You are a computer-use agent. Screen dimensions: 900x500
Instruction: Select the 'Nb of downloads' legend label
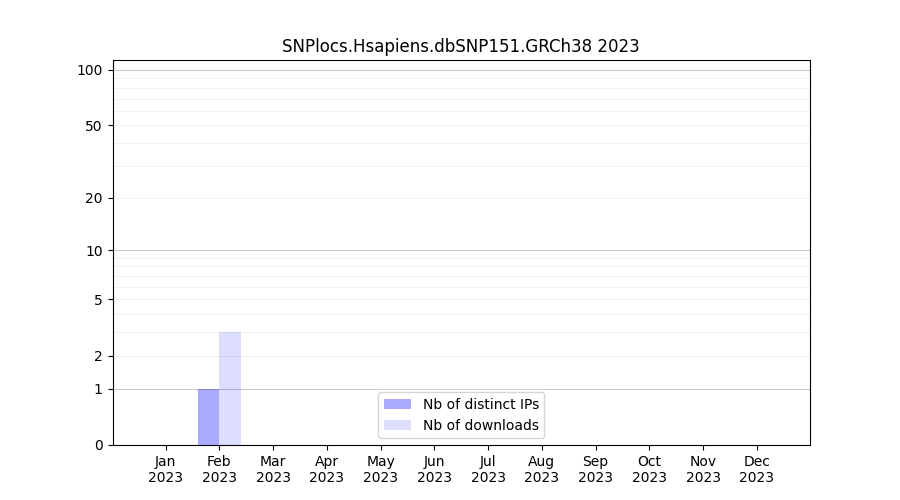(481, 425)
